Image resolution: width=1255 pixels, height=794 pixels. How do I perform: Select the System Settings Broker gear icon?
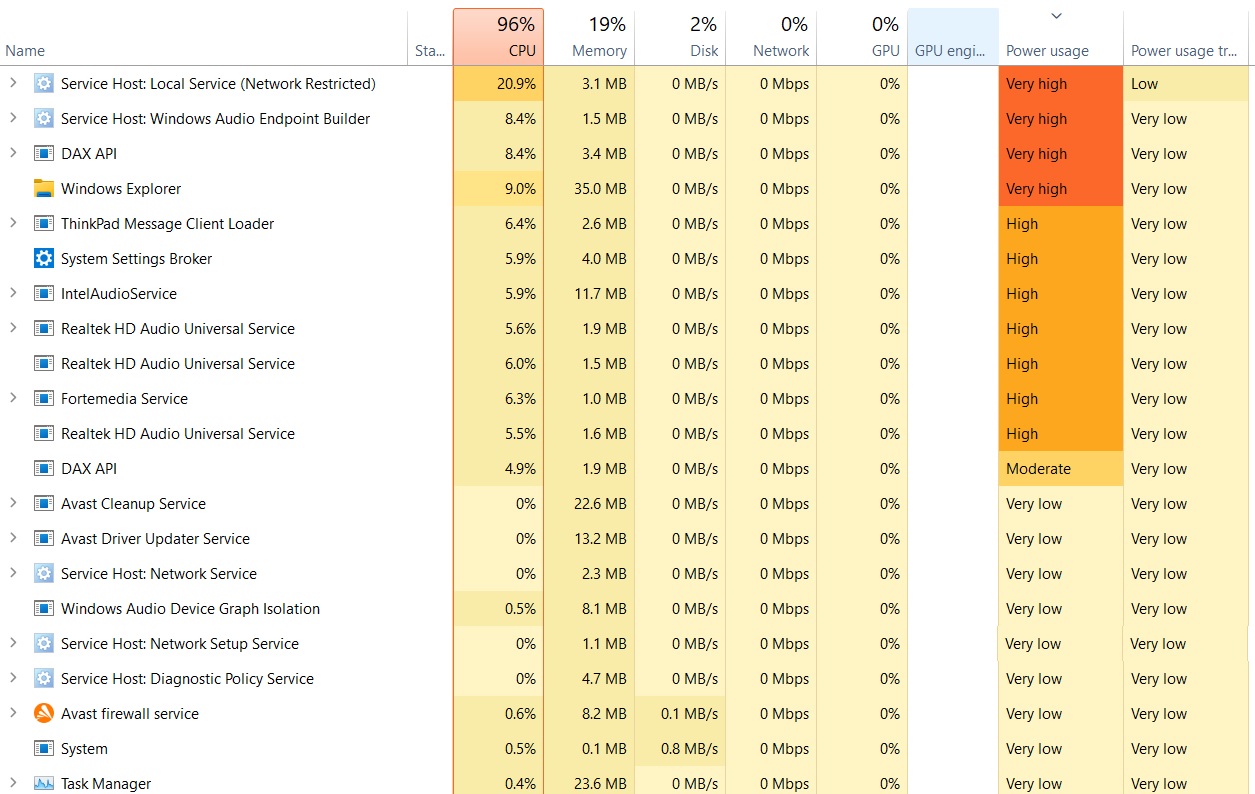pos(43,259)
